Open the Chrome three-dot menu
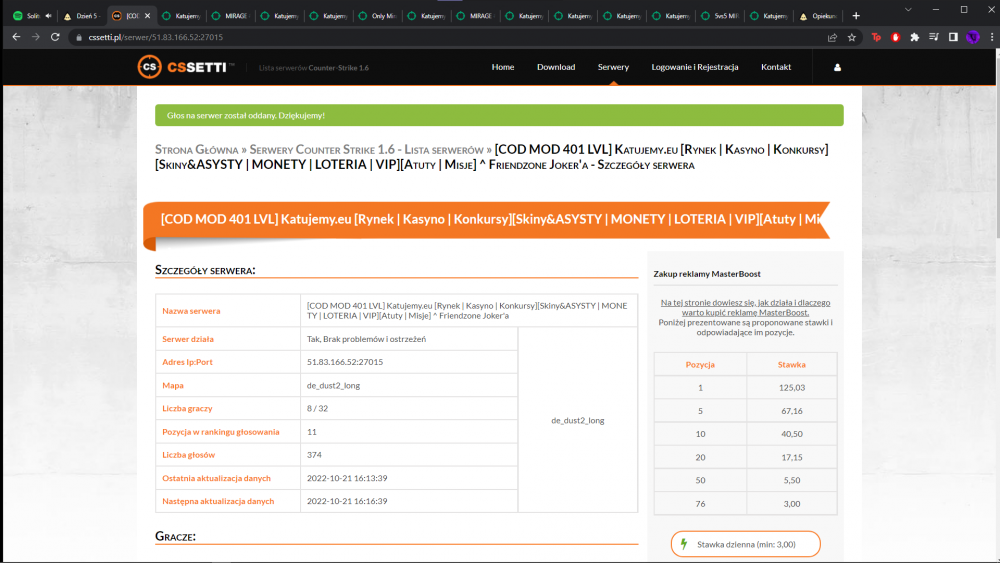Image resolution: width=1000 pixels, height=563 pixels. [992, 38]
